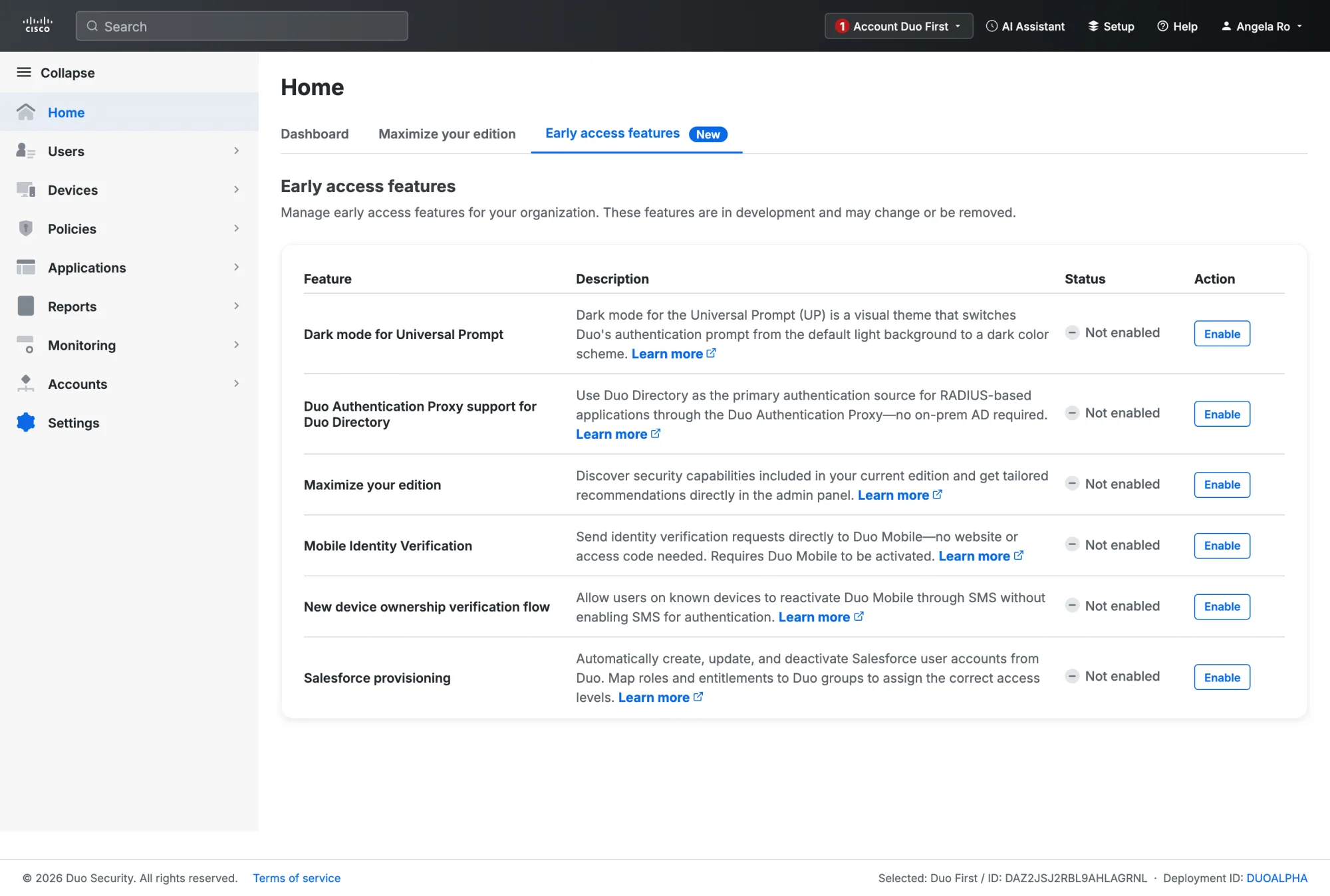Click the DUOALPHA deployment ID link
The width and height of the screenshot is (1330, 896).
[1277, 877]
